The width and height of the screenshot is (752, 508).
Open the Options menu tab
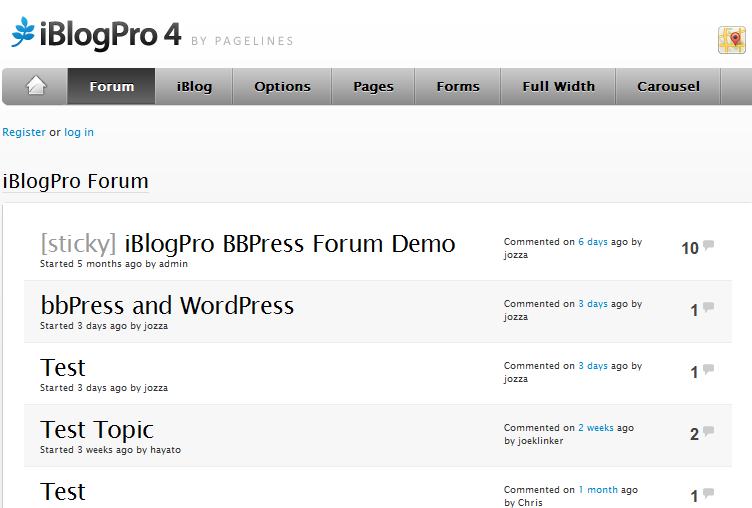[282, 86]
